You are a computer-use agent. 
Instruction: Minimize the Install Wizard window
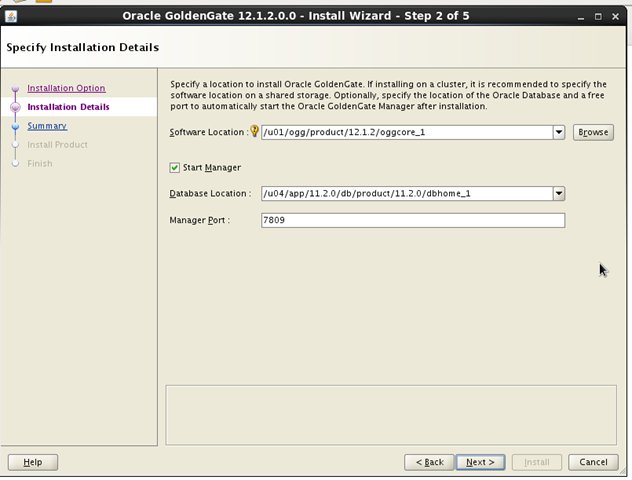[x=581, y=17]
